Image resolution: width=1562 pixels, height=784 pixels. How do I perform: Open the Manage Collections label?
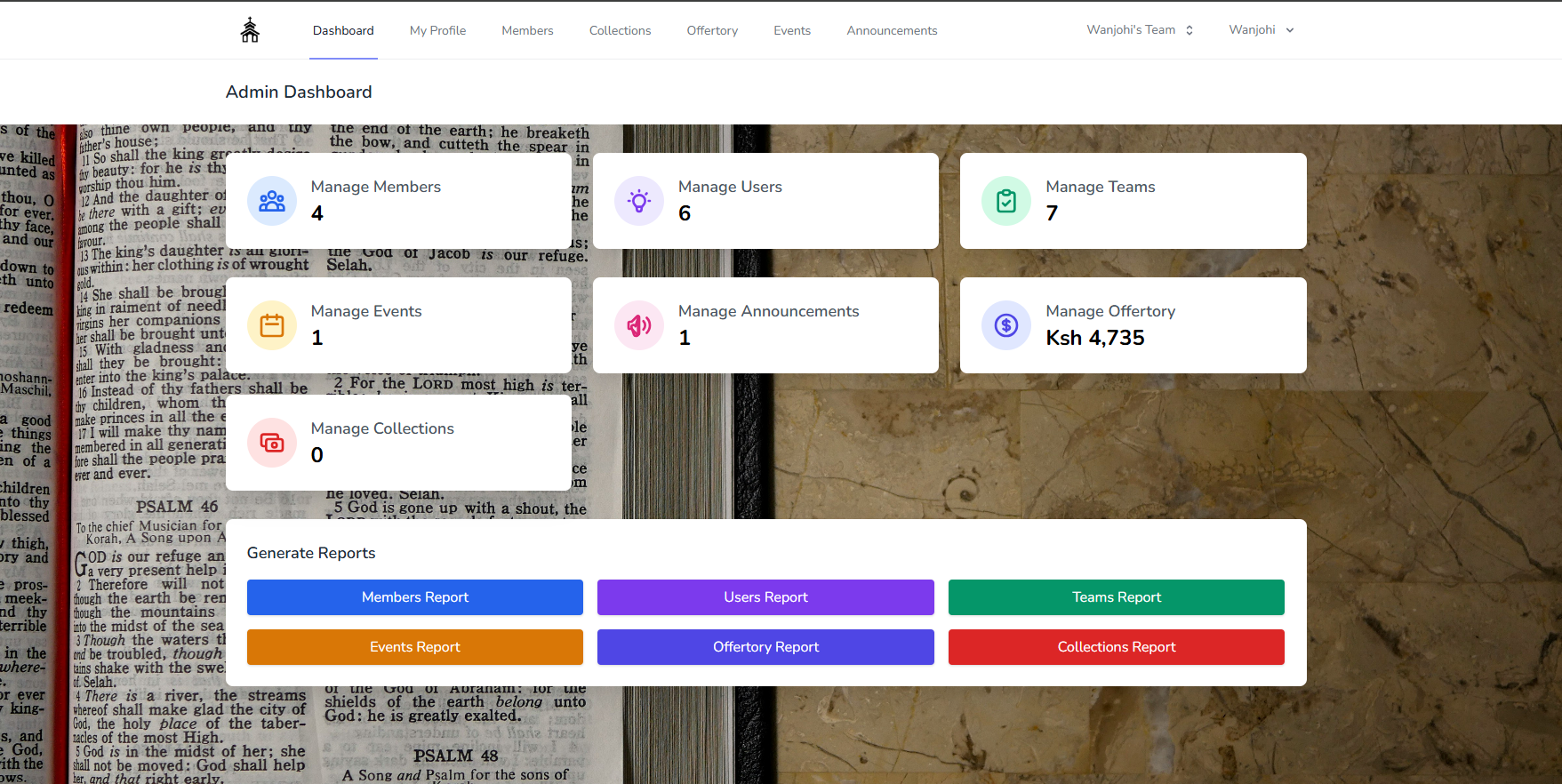coord(382,428)
